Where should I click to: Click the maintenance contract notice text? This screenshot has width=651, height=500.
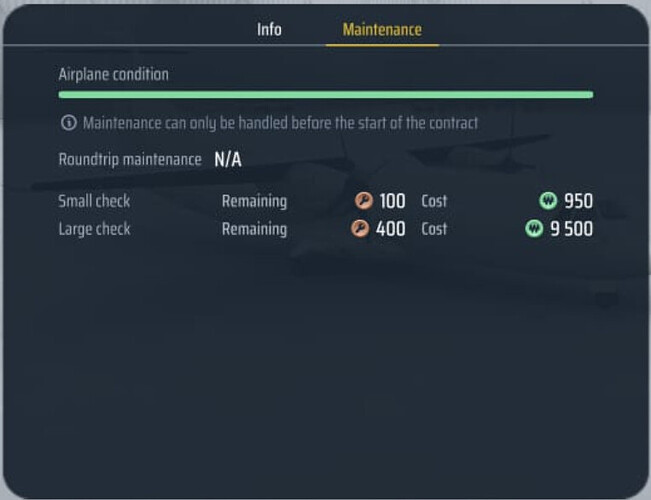(x=280, y=123)
